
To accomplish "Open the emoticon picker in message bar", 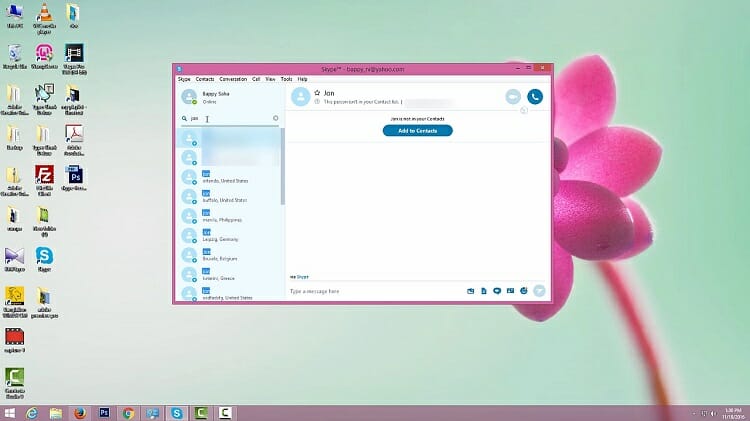I will pos(524,291).
